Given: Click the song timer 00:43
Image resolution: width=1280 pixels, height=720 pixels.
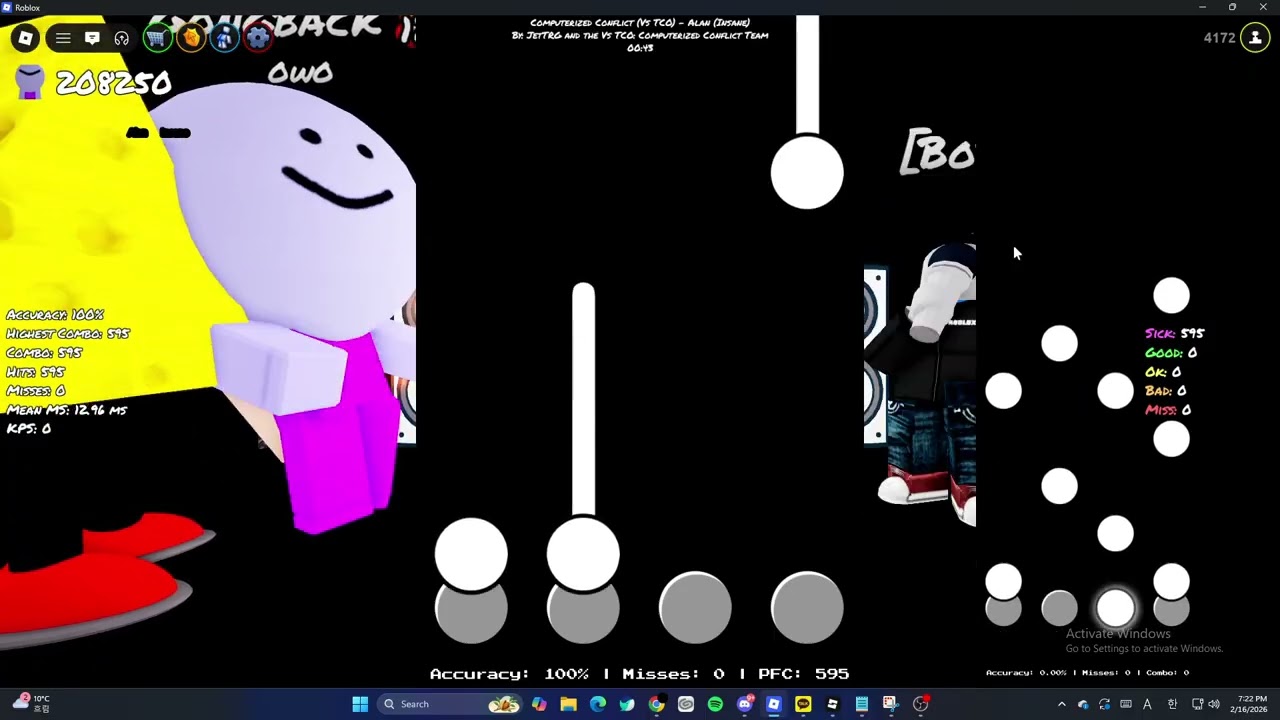Looking at the screenshot, I should (640, 48).
